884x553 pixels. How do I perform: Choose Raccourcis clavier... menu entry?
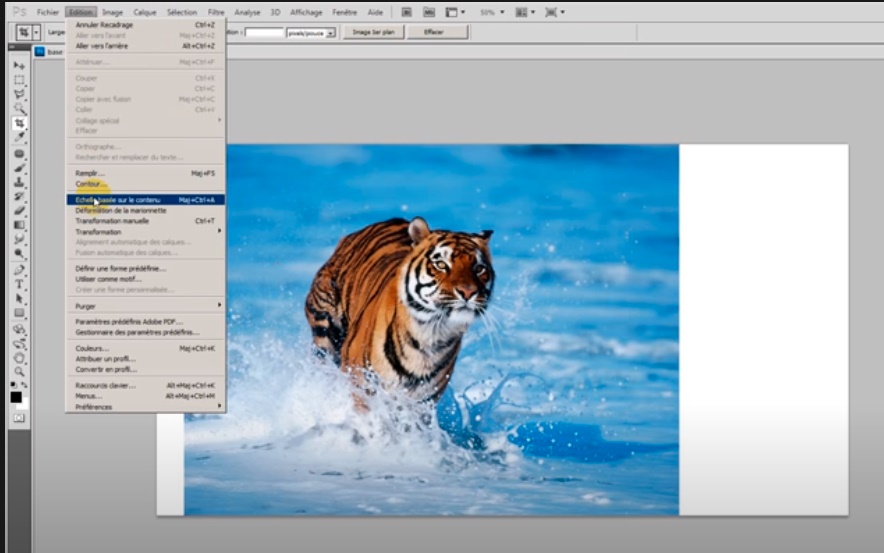tap(145, 386)
